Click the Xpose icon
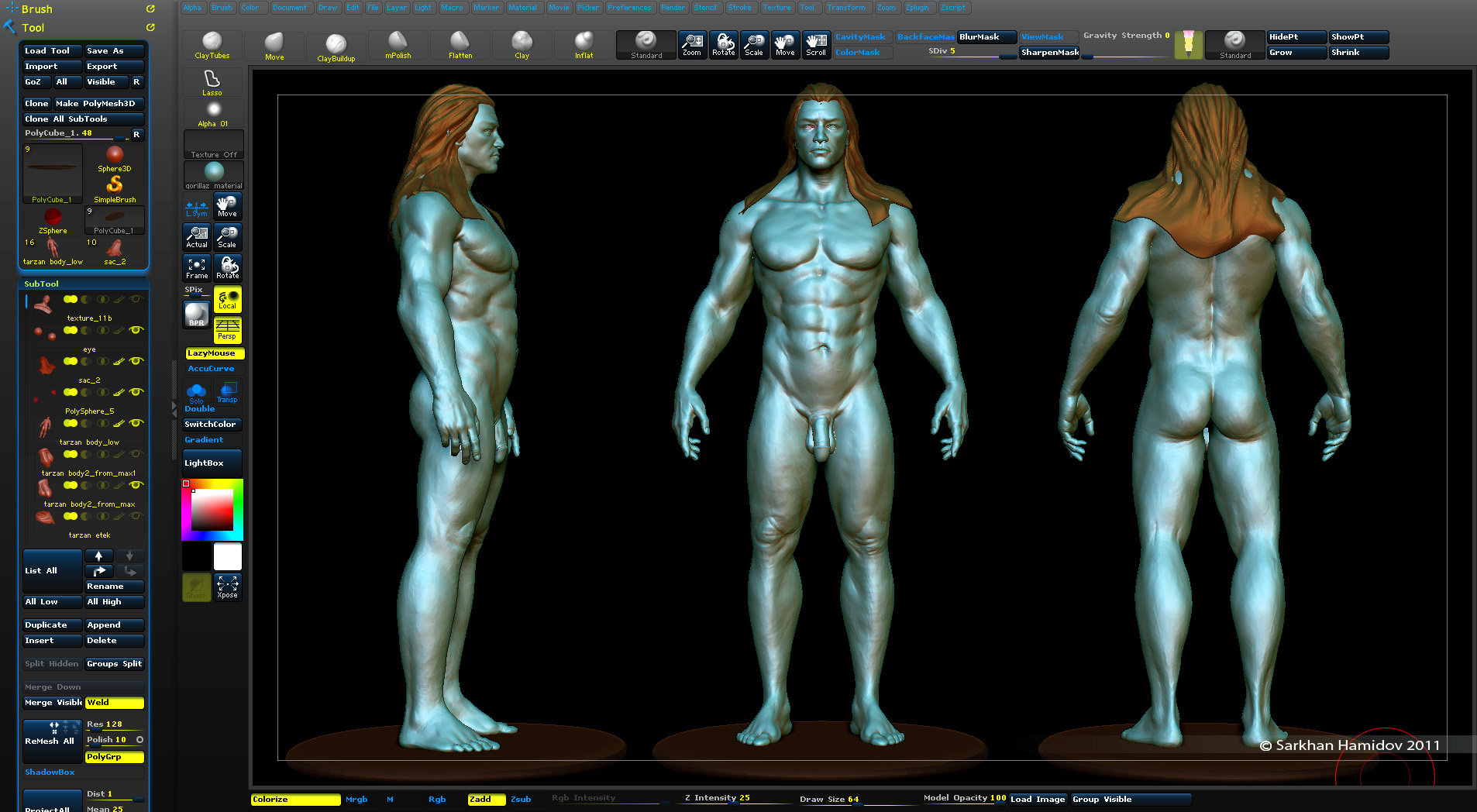 (x=227, y=587)
